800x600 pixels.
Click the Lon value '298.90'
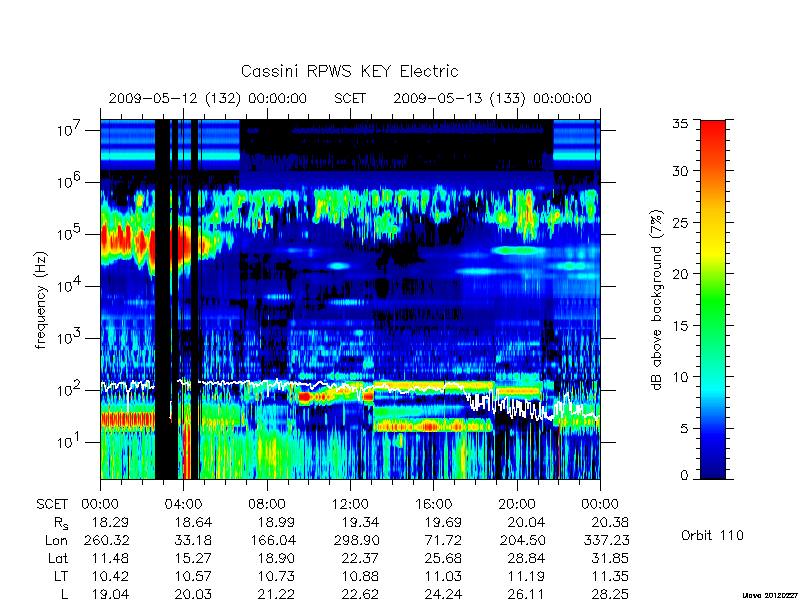[x=356, y=540]
